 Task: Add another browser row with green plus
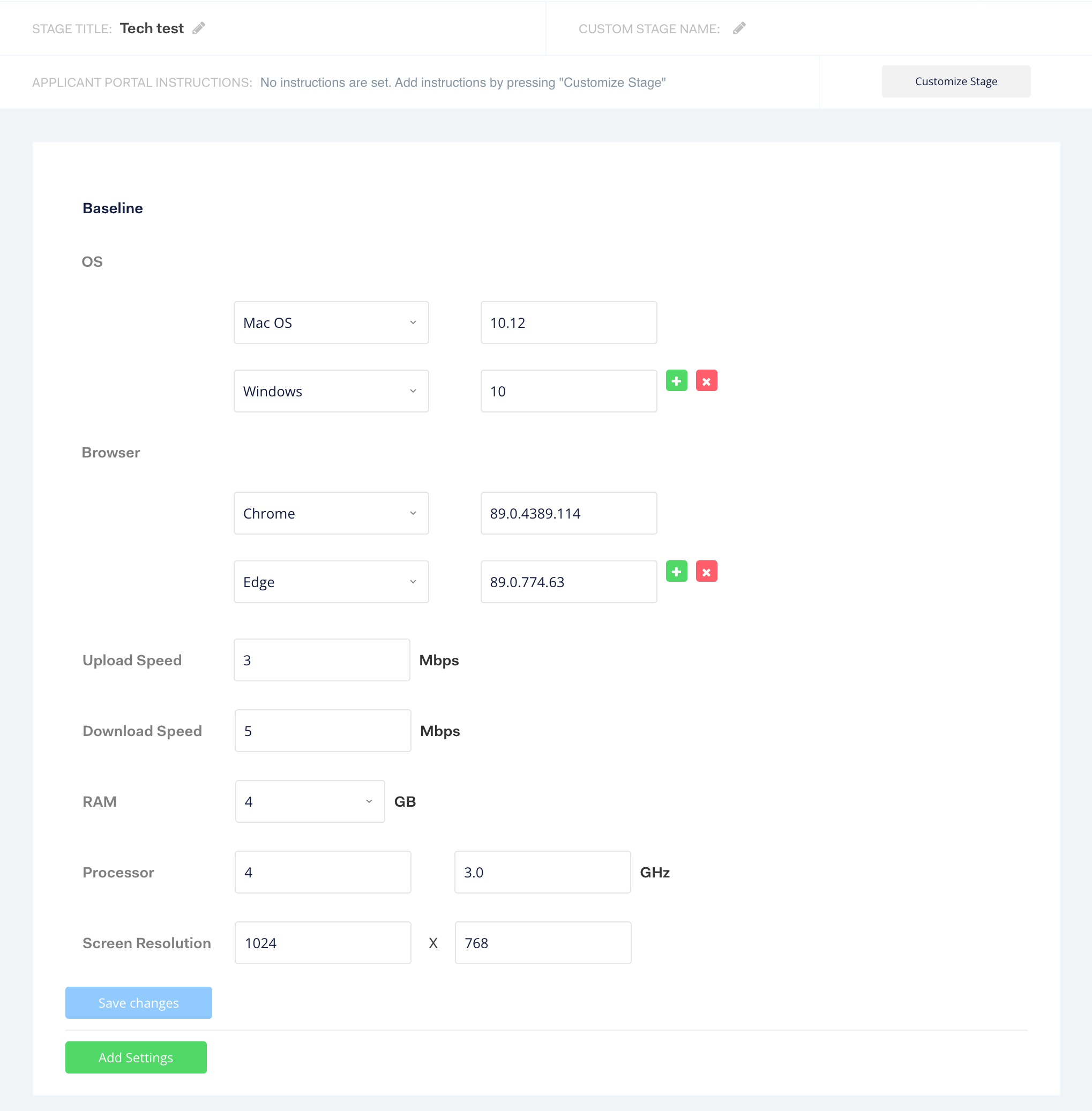677,572
